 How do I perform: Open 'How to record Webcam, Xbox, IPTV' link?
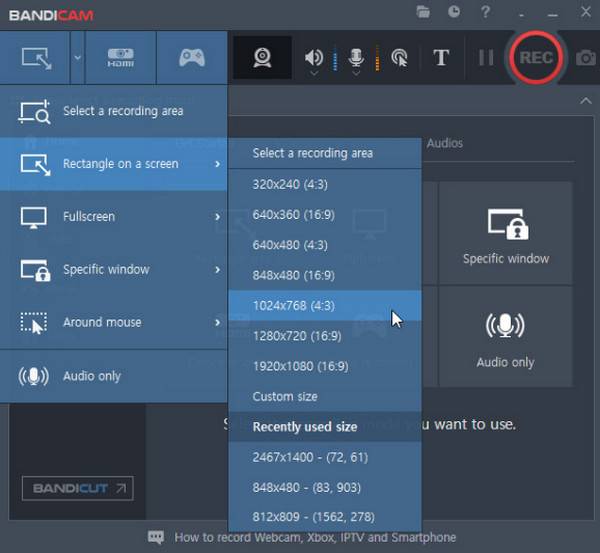click(x=315, y=537)
